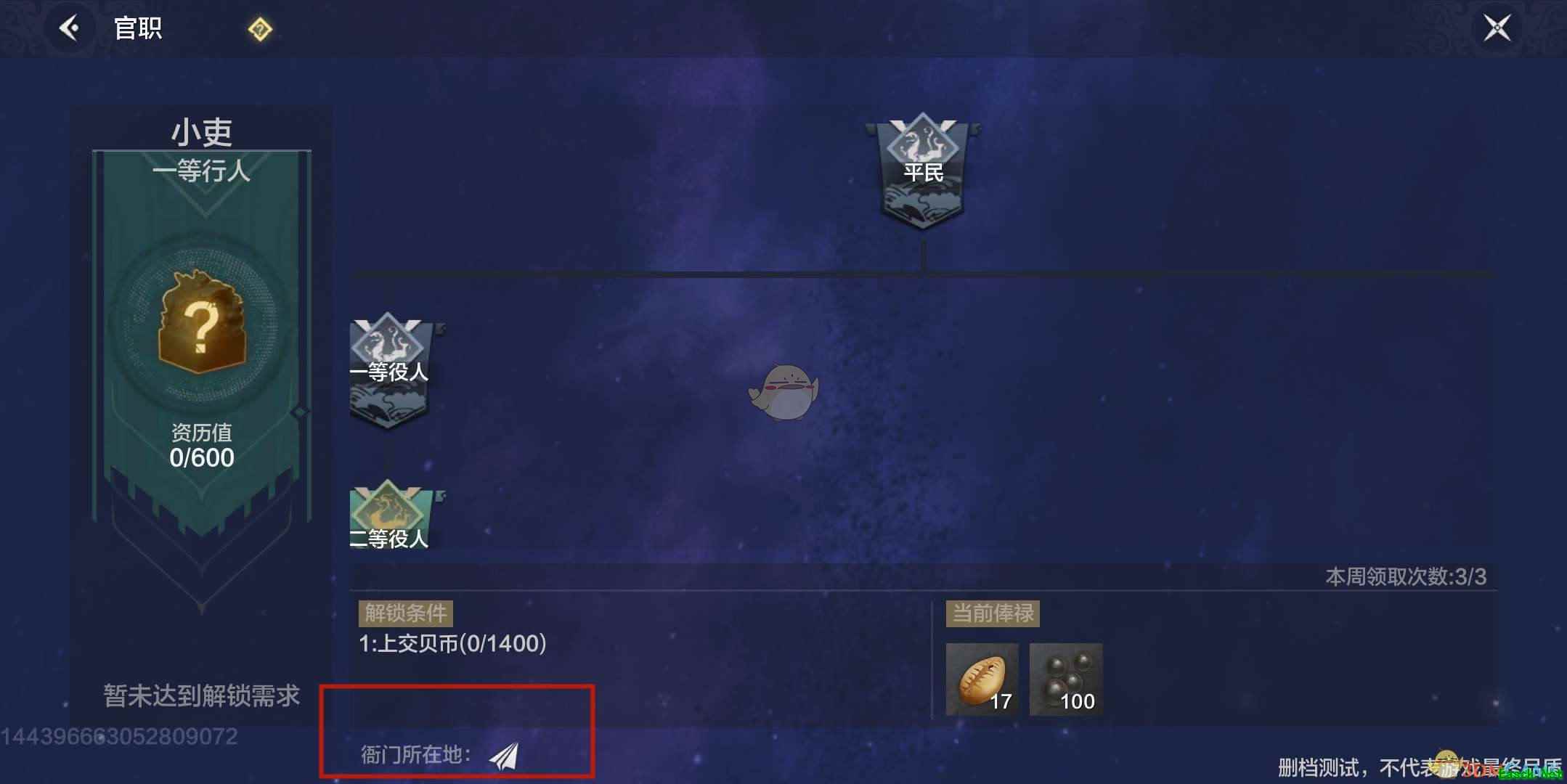Click the 衙门所在地 link text
Image resolution: width=1567 pixels, height=784 pixels.
pos(415,754)
